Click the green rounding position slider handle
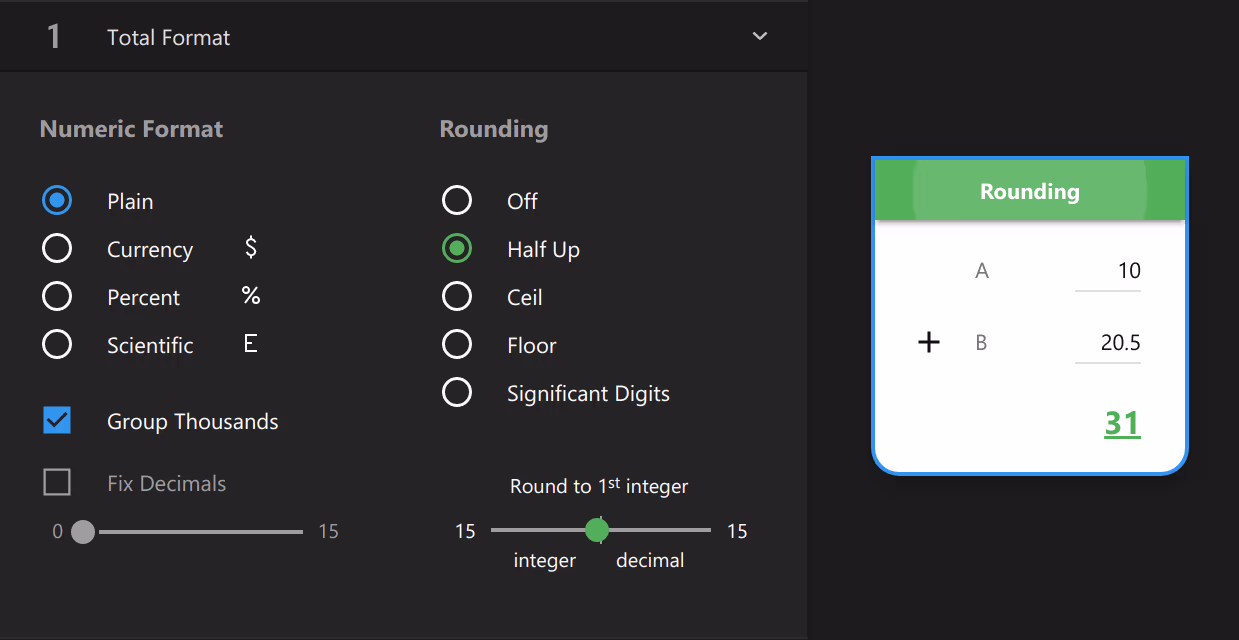 tap(597, 530)
